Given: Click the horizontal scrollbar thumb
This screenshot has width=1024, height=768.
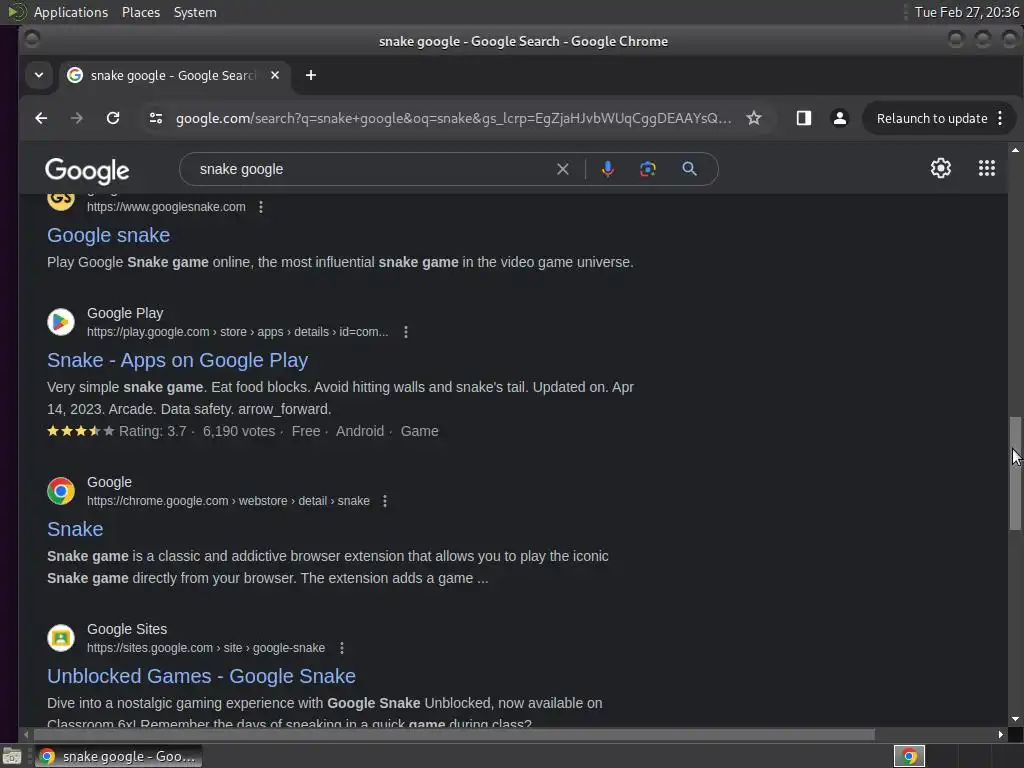Looking at the screenshot, I should point(453,735).
